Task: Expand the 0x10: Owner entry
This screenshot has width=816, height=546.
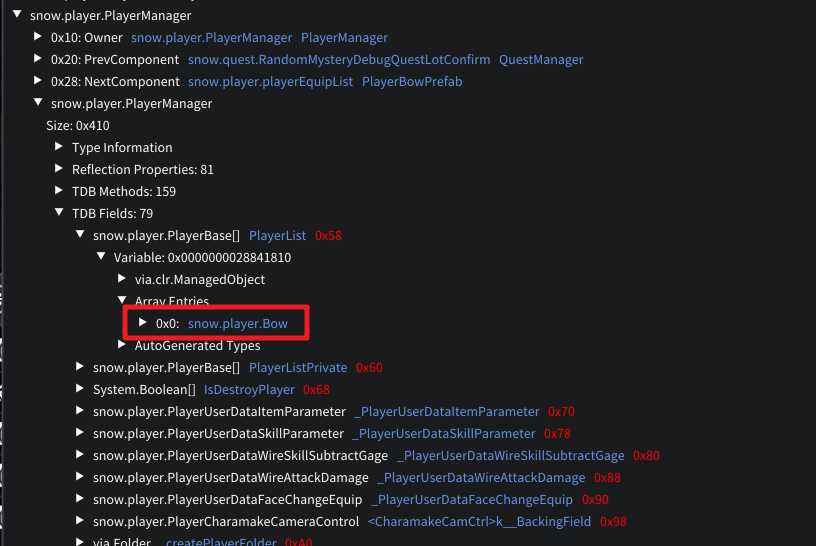Action: [x=39, y=37]
